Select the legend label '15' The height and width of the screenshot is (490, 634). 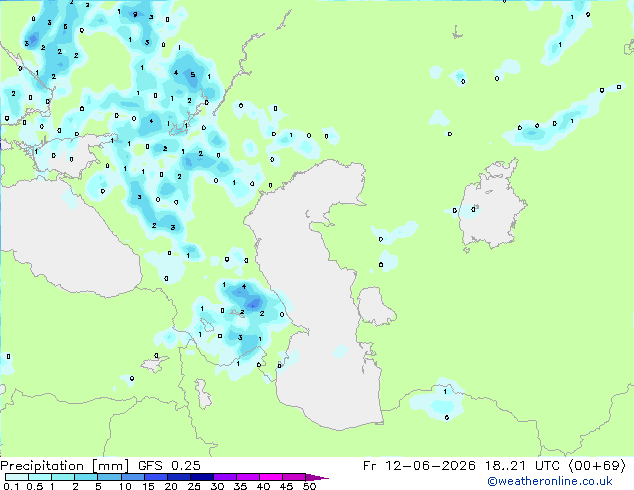tap(148, 486)
